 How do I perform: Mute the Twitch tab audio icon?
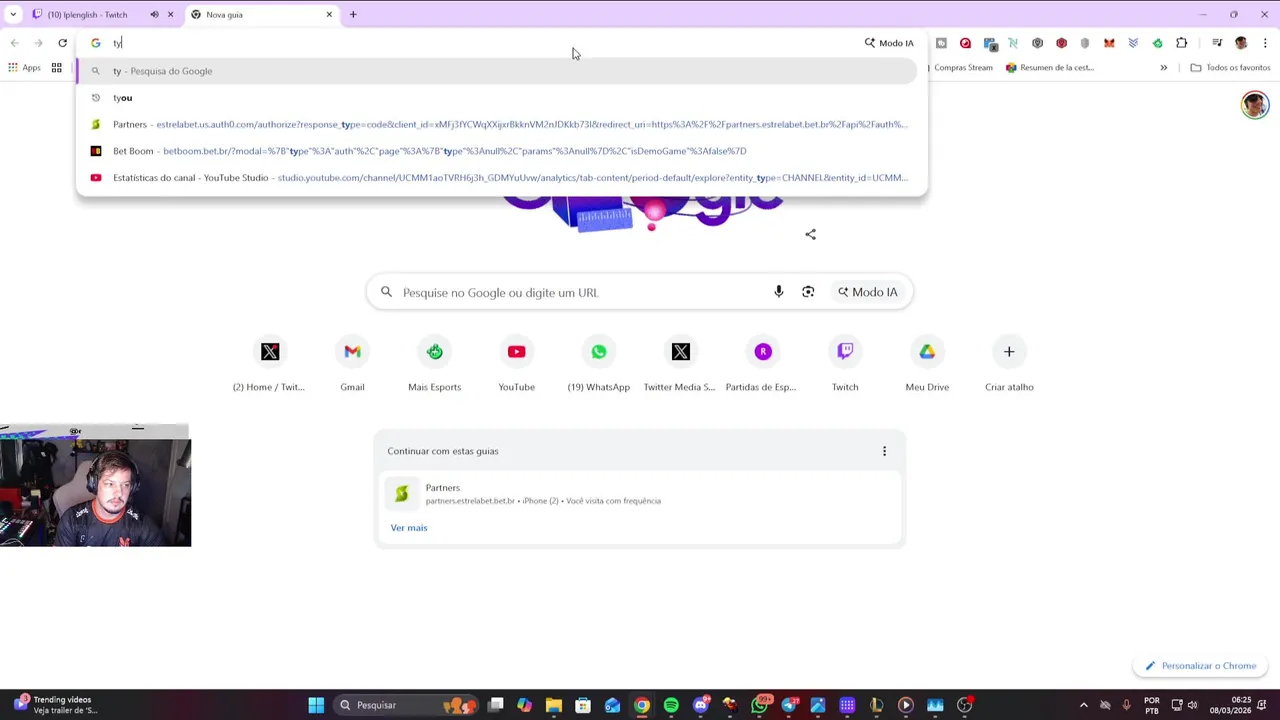click(x=154, y=15)
